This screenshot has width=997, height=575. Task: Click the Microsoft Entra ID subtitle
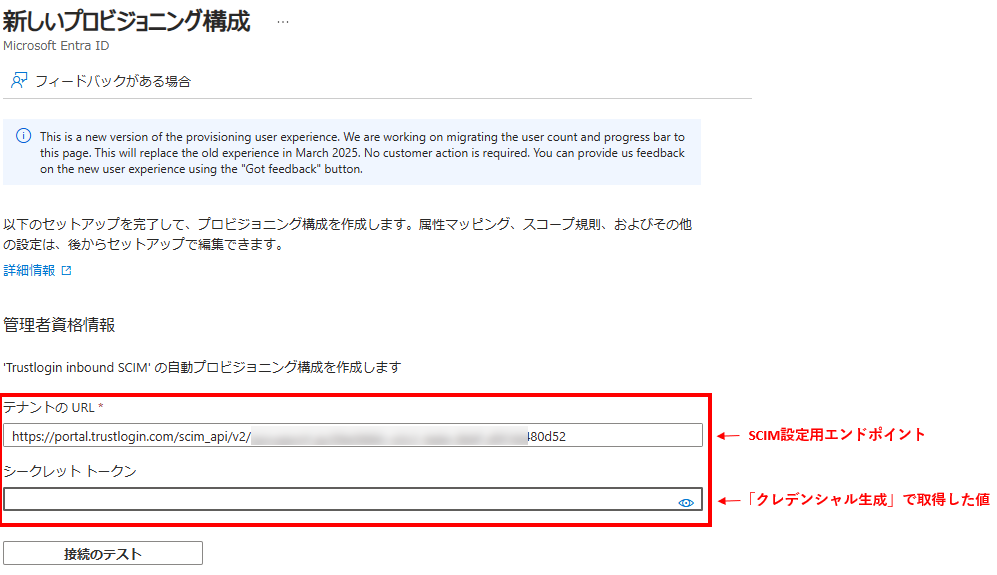[x=56, y=46]
